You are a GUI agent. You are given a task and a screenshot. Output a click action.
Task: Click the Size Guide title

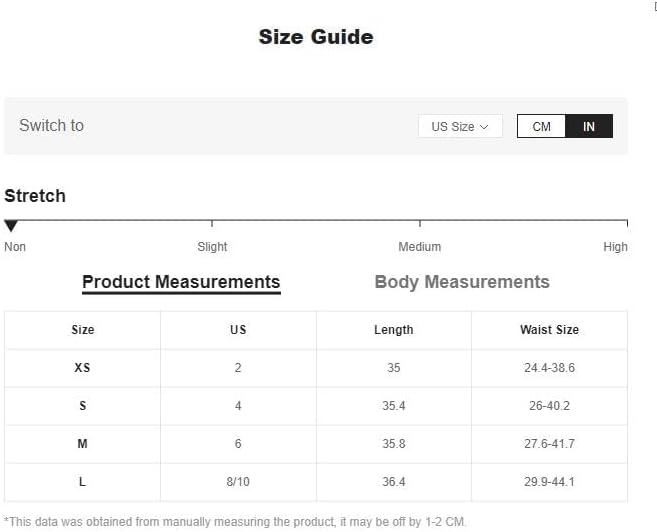[316, 38]
